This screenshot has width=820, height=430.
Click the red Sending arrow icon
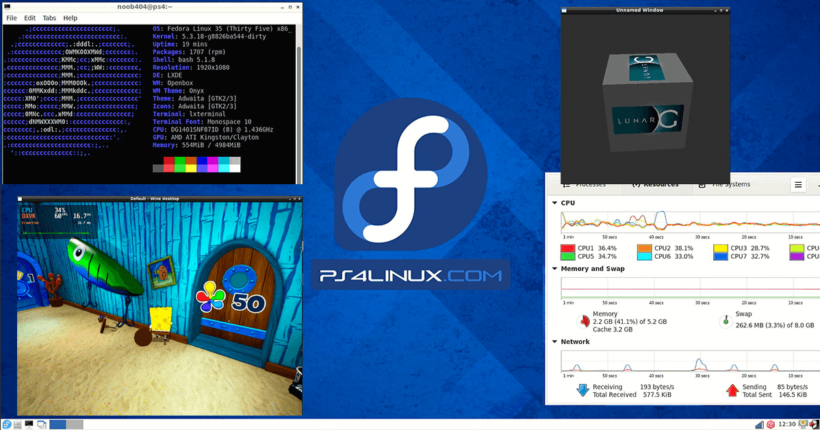[732, 390]
